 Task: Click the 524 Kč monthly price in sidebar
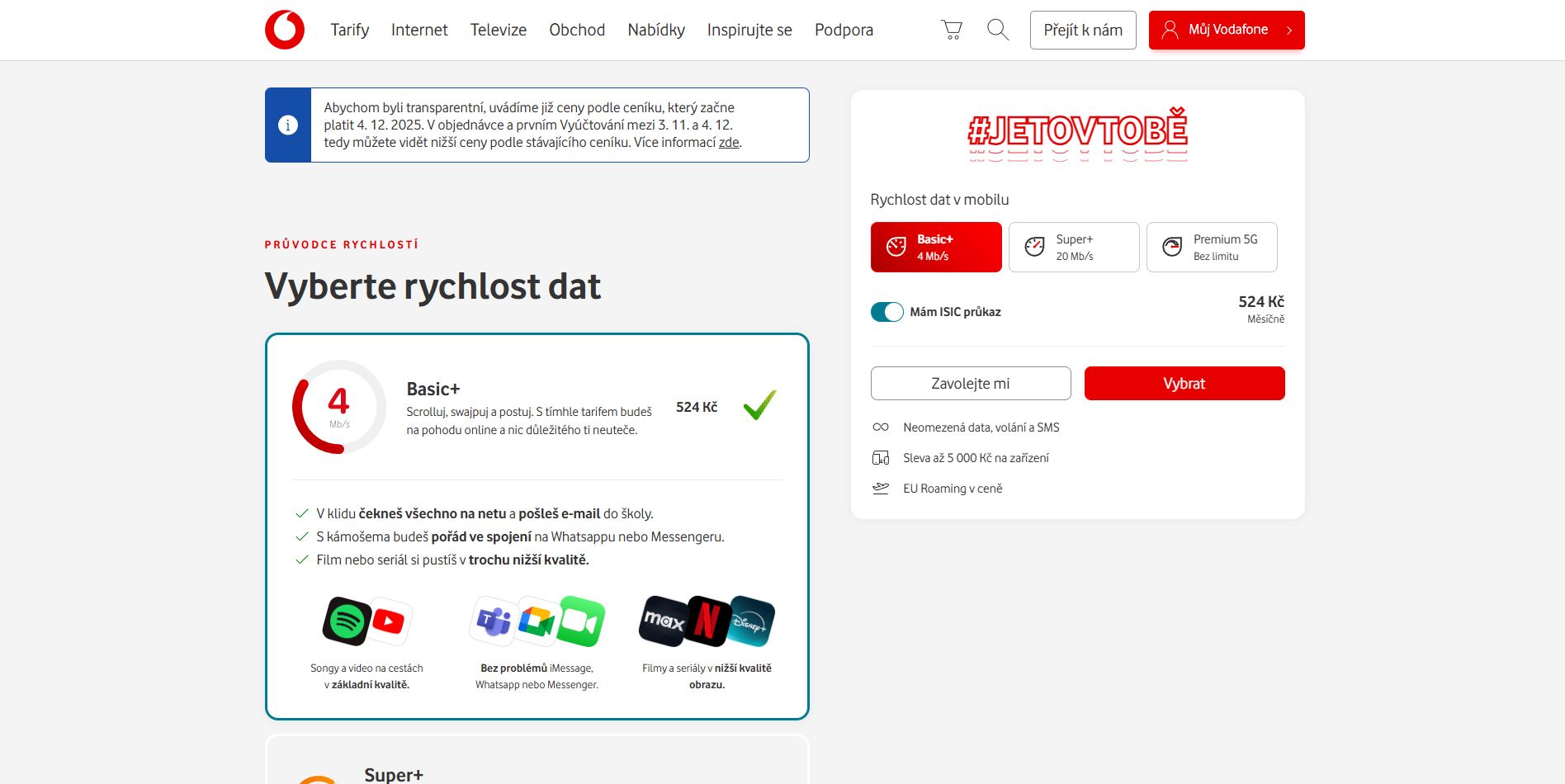pyautogui.click(x=1261, y=302)
